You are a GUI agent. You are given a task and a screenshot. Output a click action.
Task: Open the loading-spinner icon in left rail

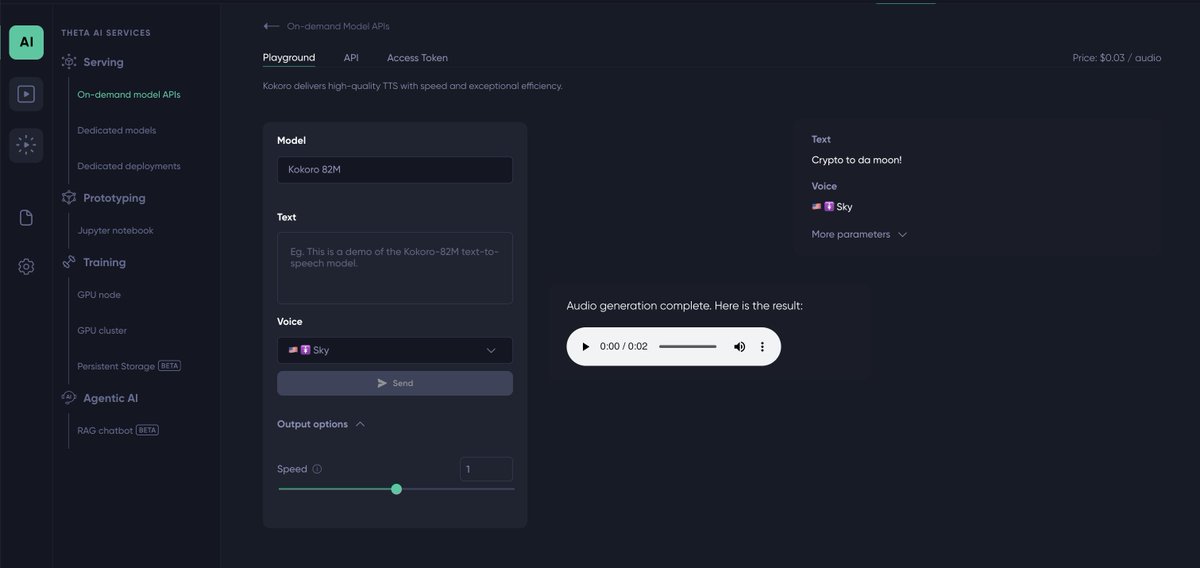[26, 145]
